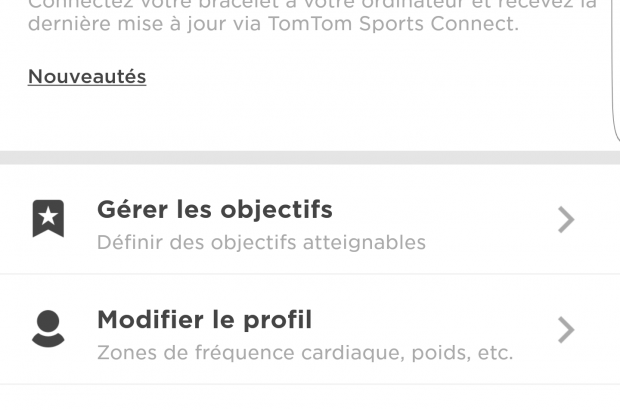620x410 pixels.
Task: Click the gray separator band above Gérer les objectifs
Action: pos(310,158)
